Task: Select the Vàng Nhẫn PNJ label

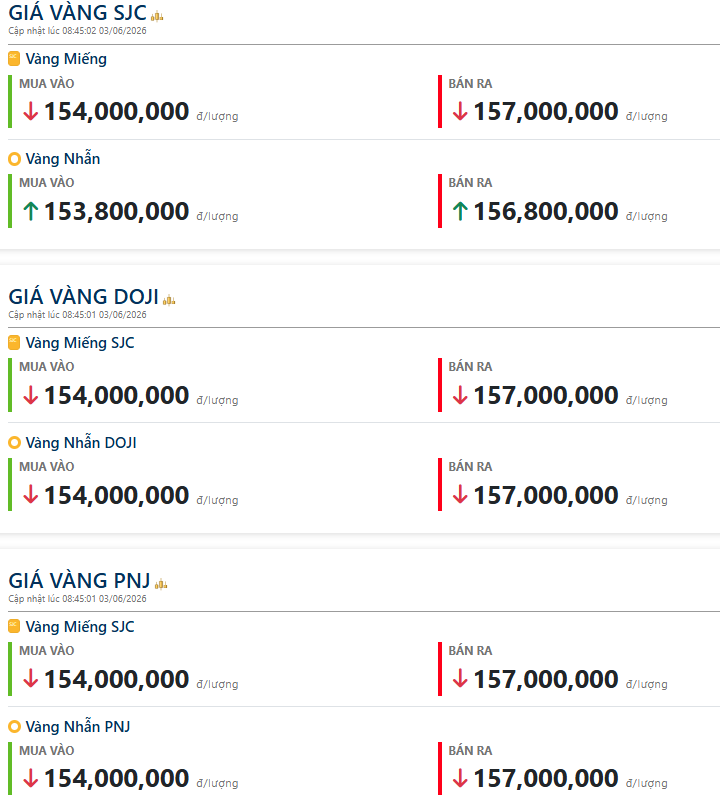Action: tap(78, 727)
